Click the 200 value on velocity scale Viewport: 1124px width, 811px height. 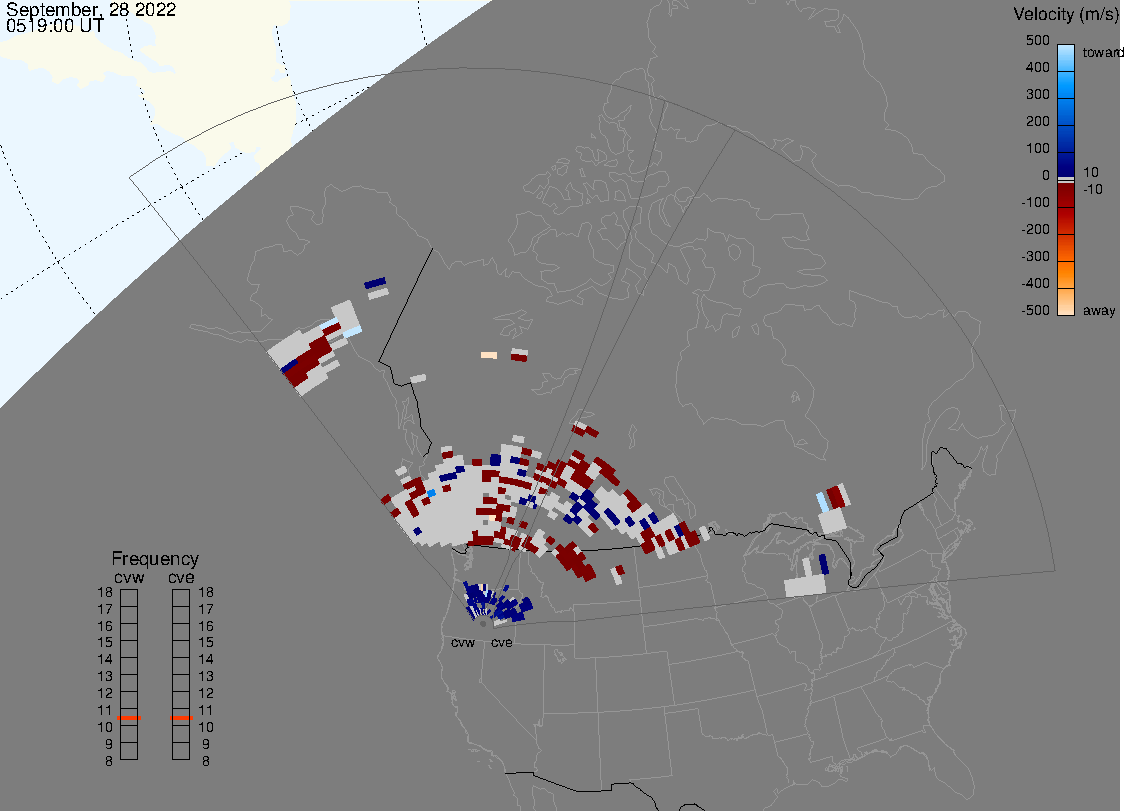pos(1037,121)
